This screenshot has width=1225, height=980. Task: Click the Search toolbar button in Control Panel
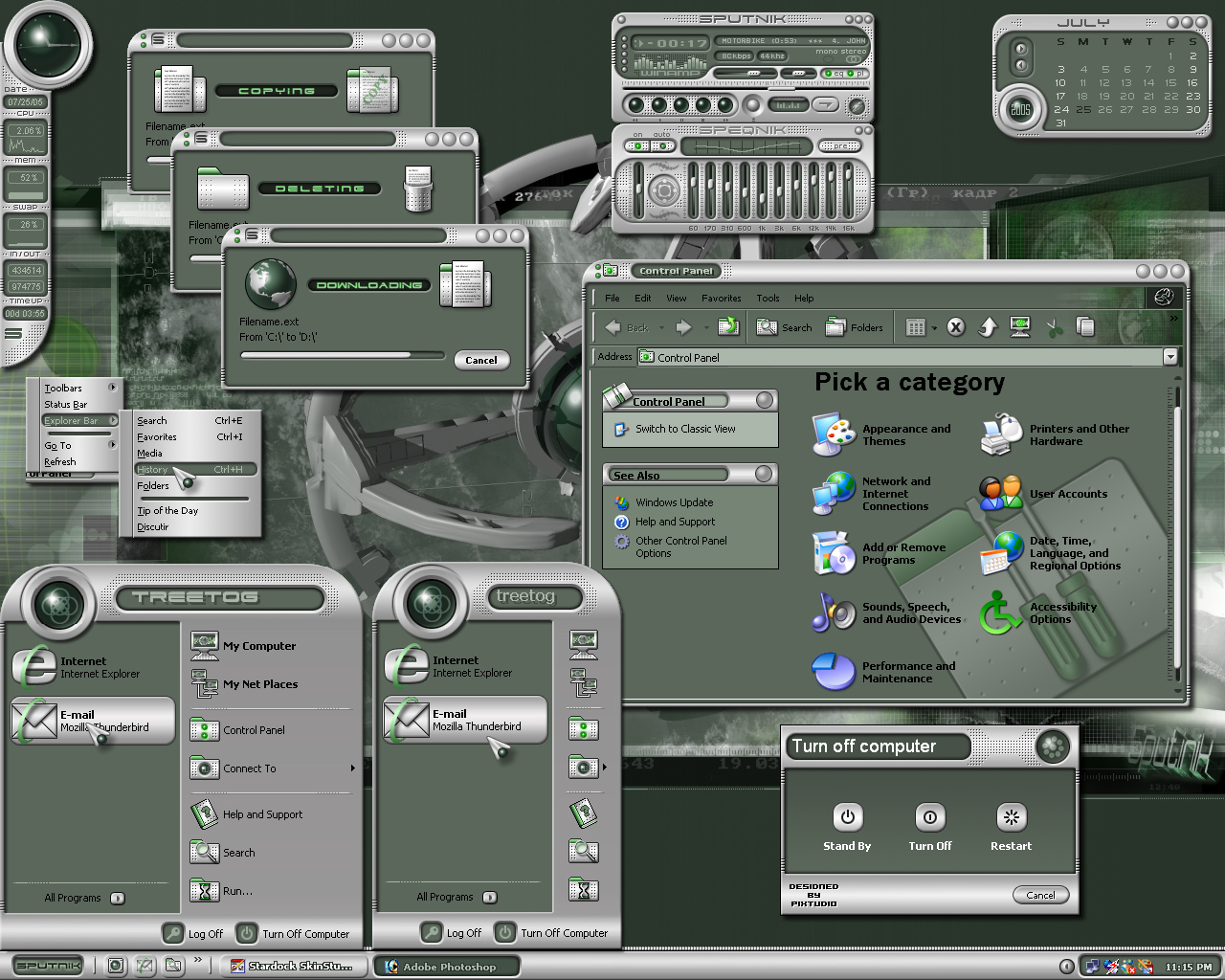point(784,327)
